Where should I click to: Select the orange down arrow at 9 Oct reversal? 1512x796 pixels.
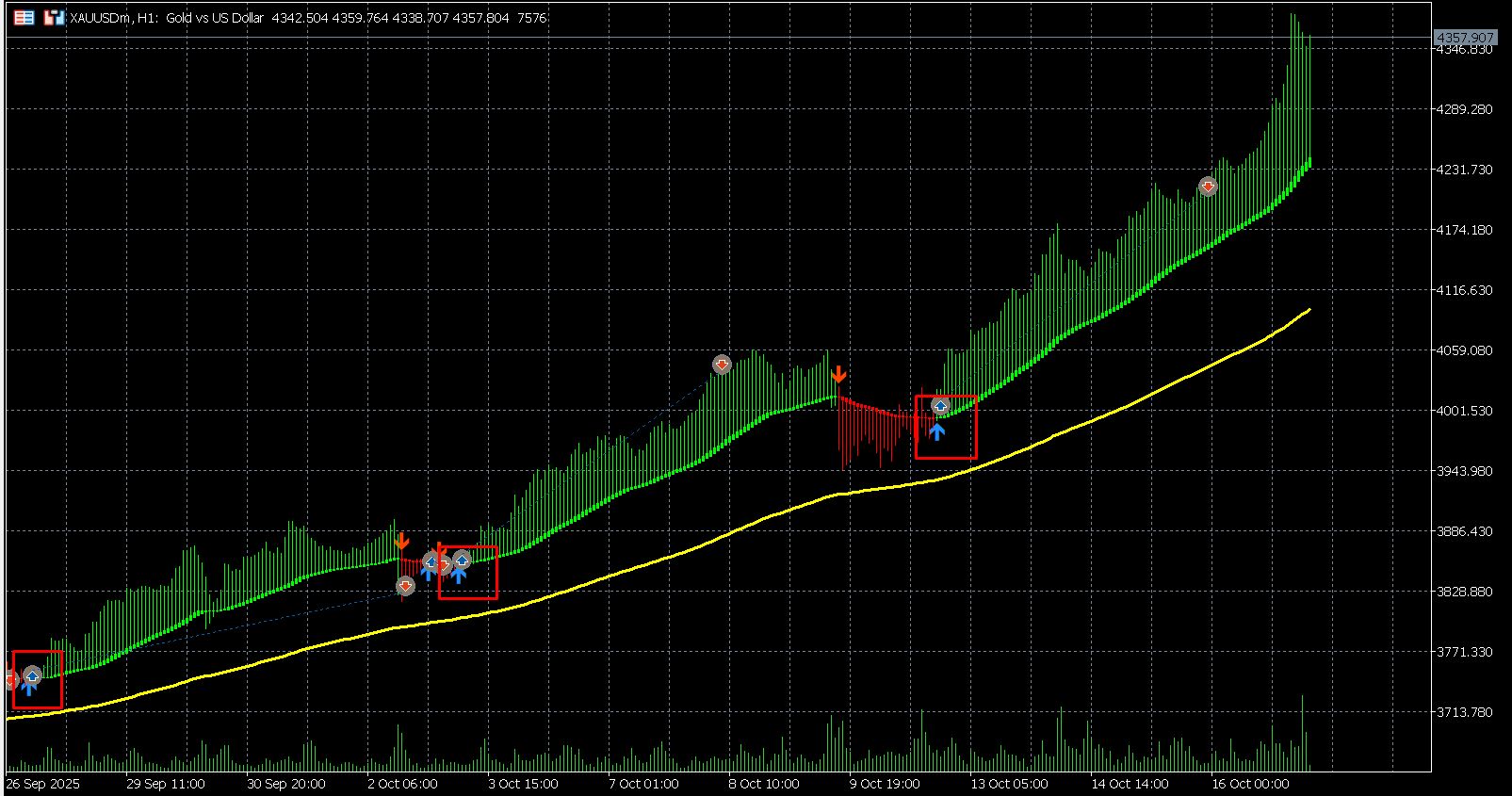(x=838, y=375)
